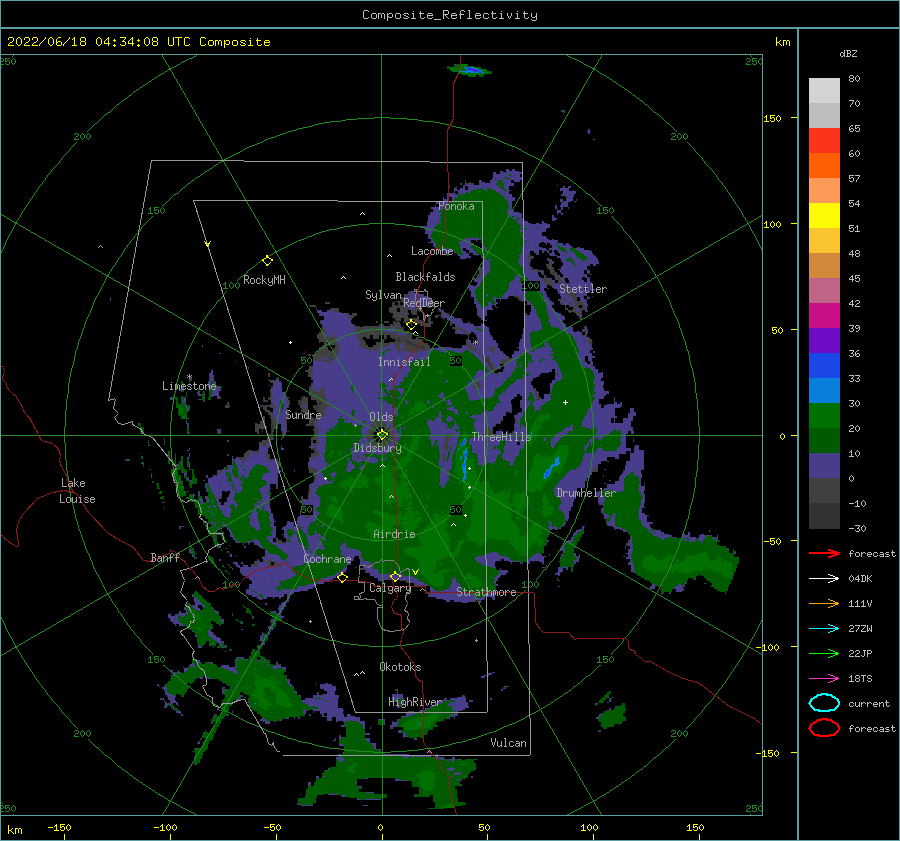
Task: Click the white 04DK arrow legend icon
Action: pyautogui.click(x=824, y=579)
